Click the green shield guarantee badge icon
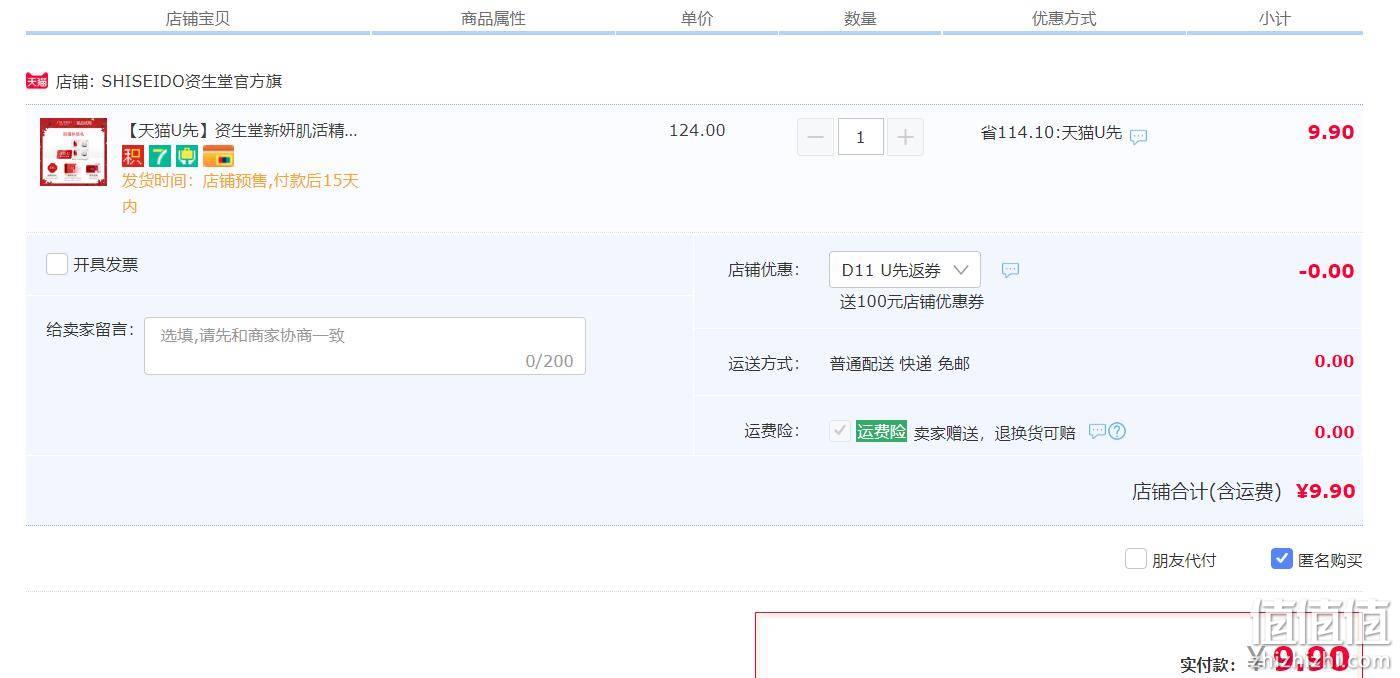 click(x=187, y=156)
